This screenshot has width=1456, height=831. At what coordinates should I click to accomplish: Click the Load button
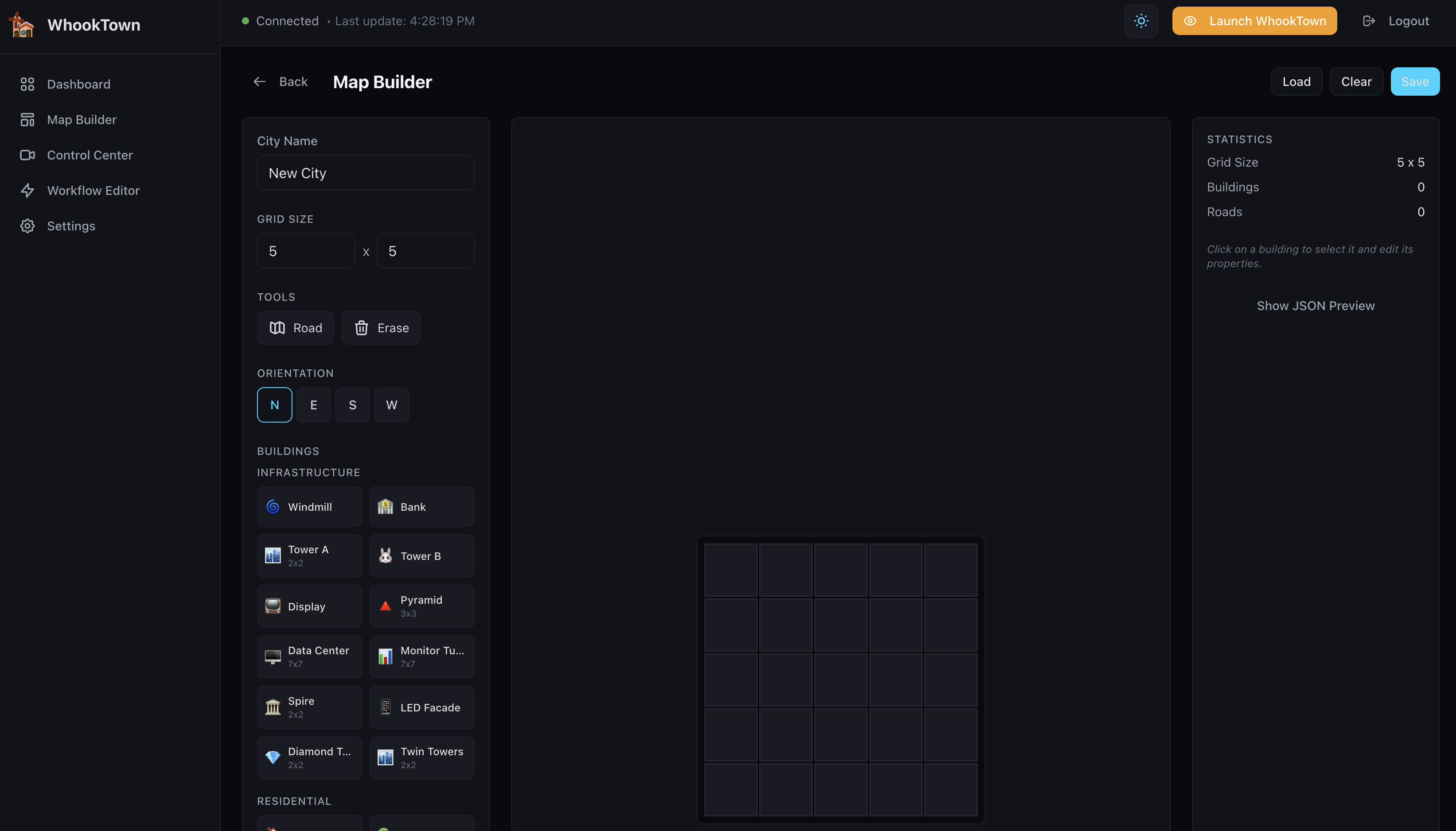coord(1296,82)
